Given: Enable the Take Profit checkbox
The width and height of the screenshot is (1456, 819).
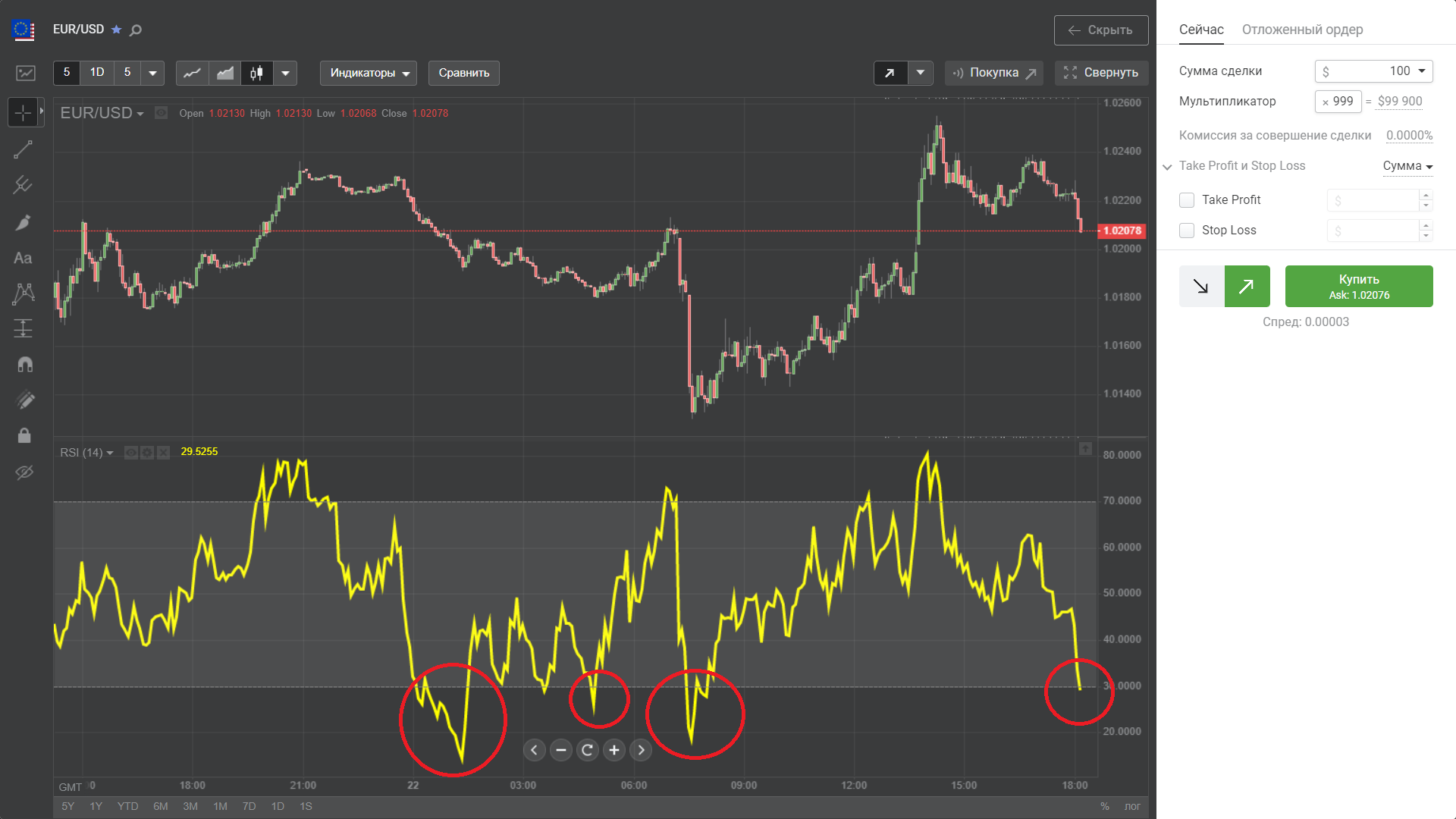Looking at the screenshot, I should pyautogui.click(x=1187, y=200).
